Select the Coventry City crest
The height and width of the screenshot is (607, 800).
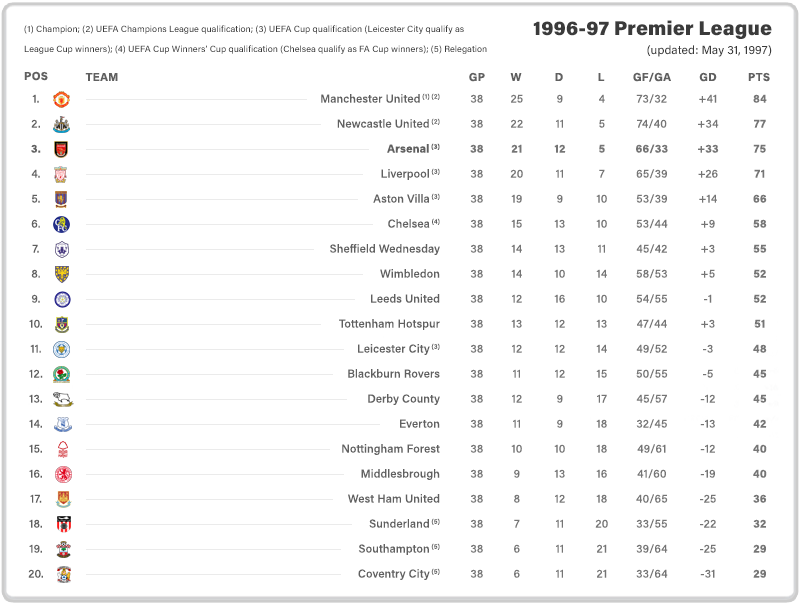click(x=64, y=574)
